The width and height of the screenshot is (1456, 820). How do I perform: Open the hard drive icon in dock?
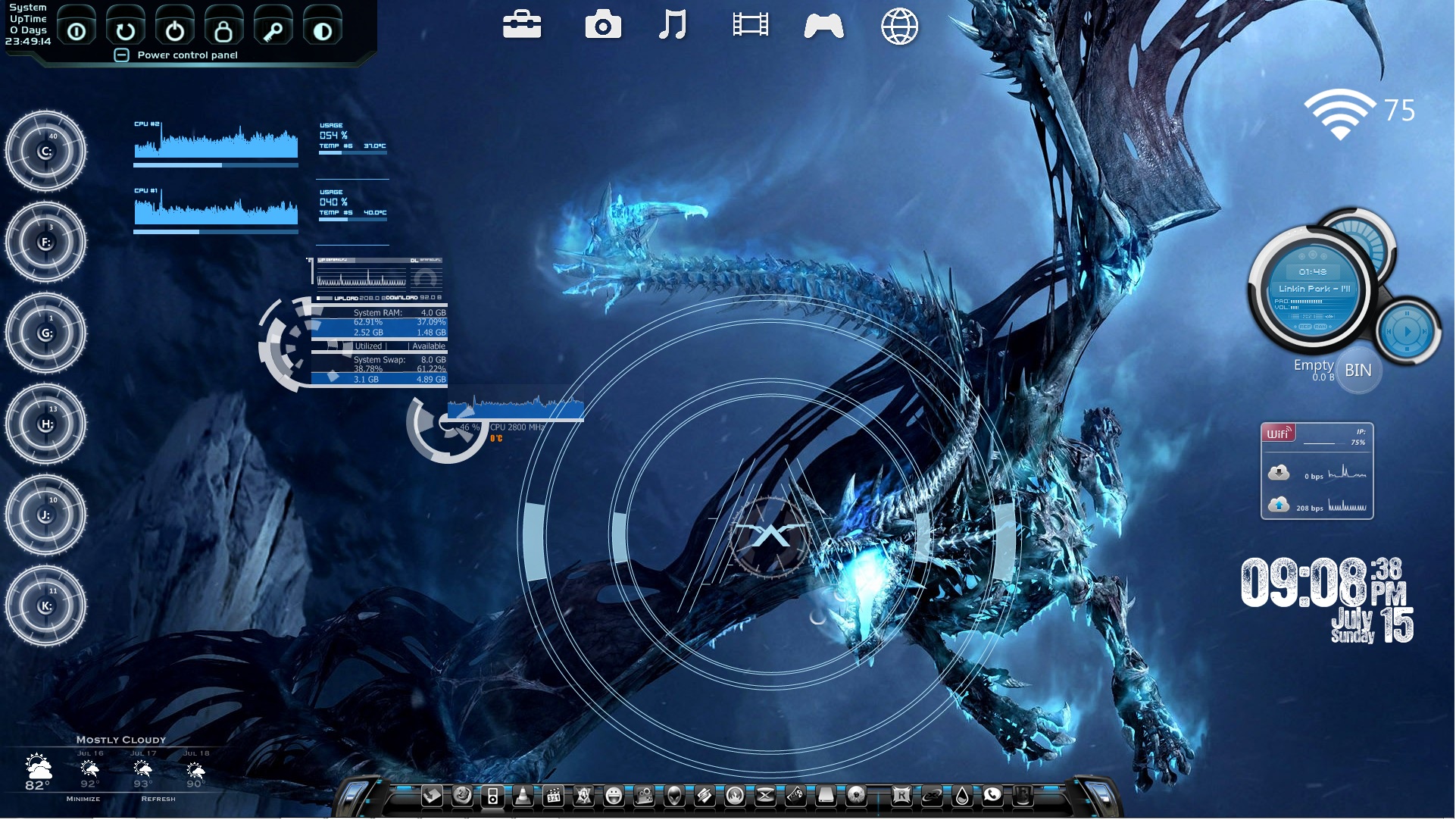(826, 795)
